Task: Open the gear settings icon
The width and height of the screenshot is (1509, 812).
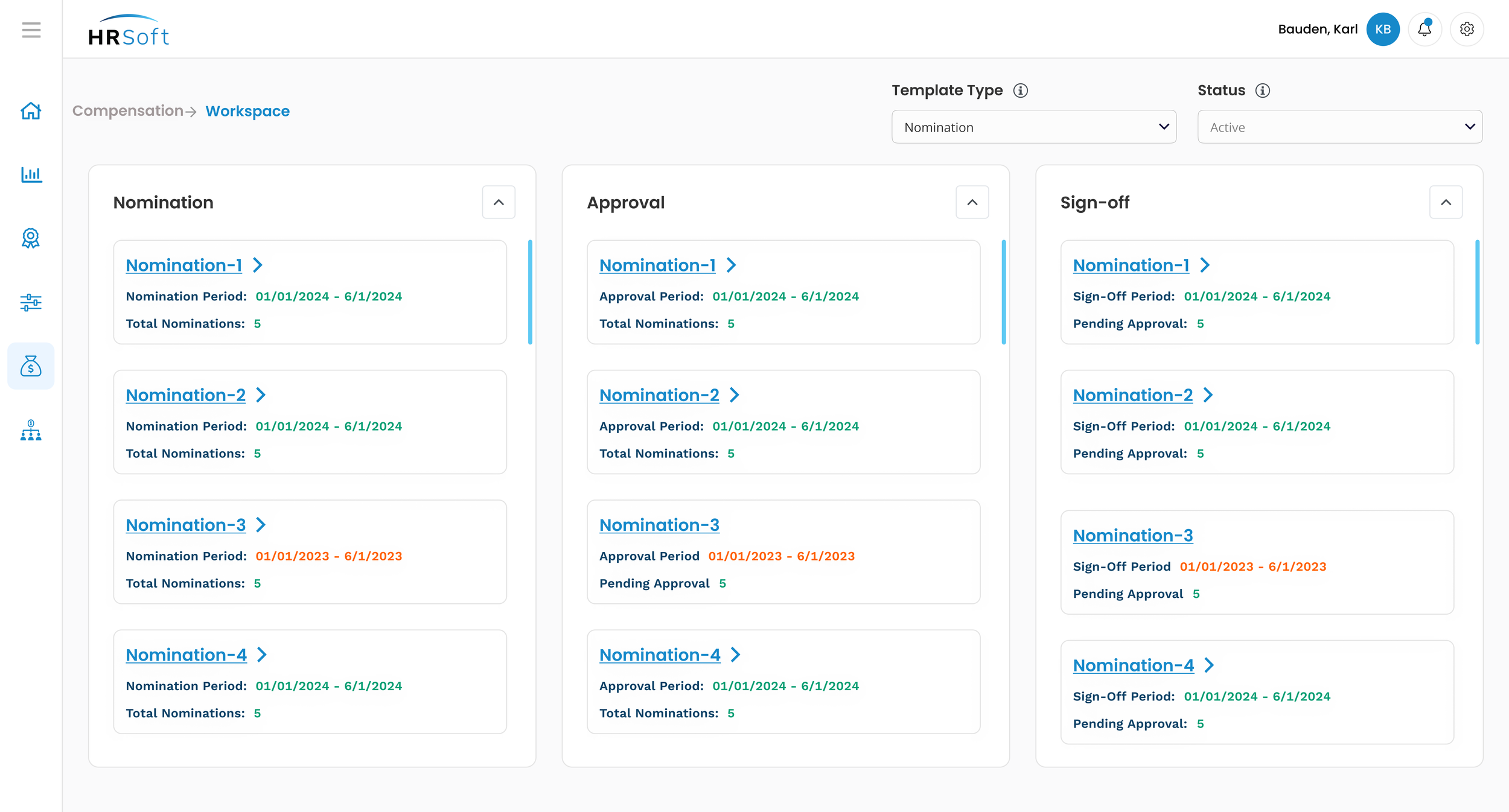Action: (x=1467, y=29)
